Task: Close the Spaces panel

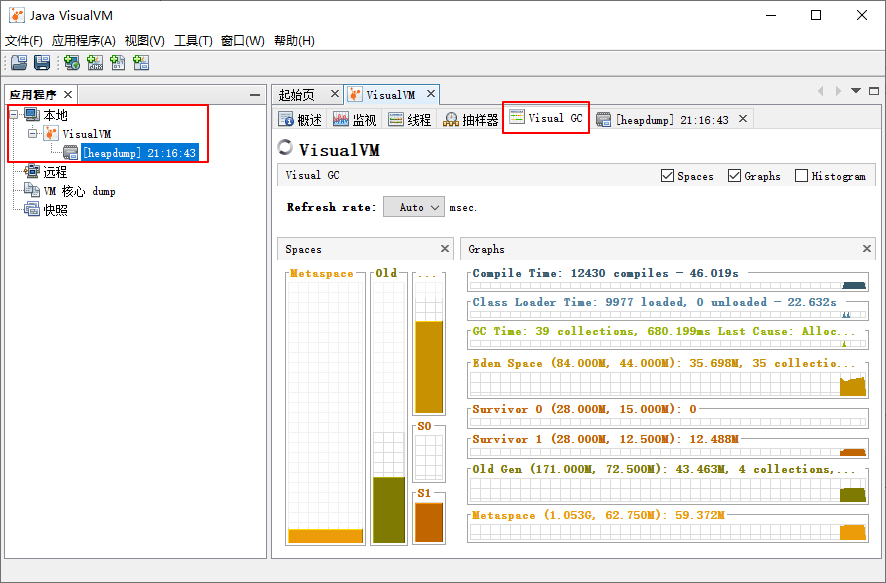Action: coord(445,249)
